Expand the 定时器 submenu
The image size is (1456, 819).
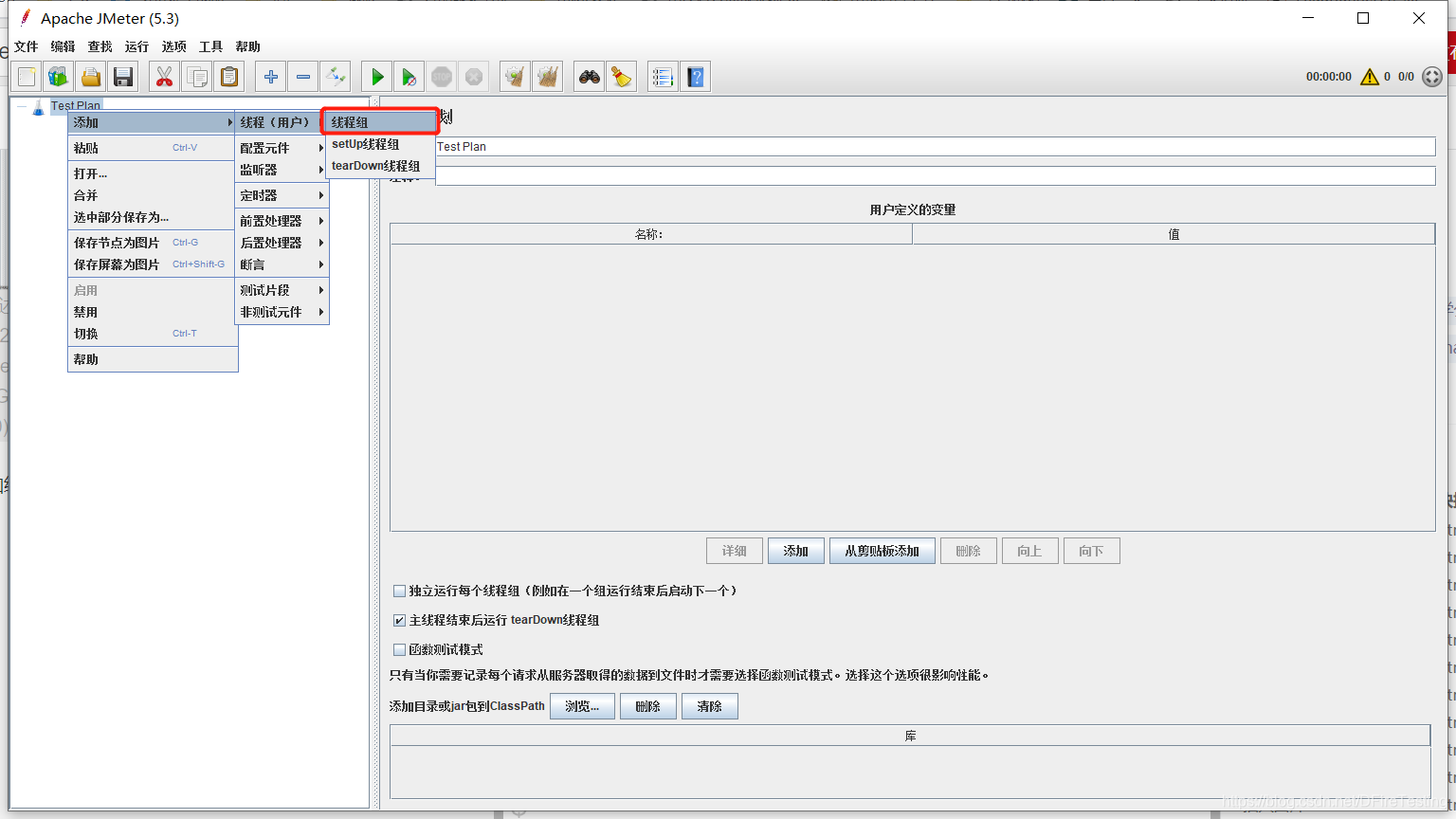click(282, 195)
